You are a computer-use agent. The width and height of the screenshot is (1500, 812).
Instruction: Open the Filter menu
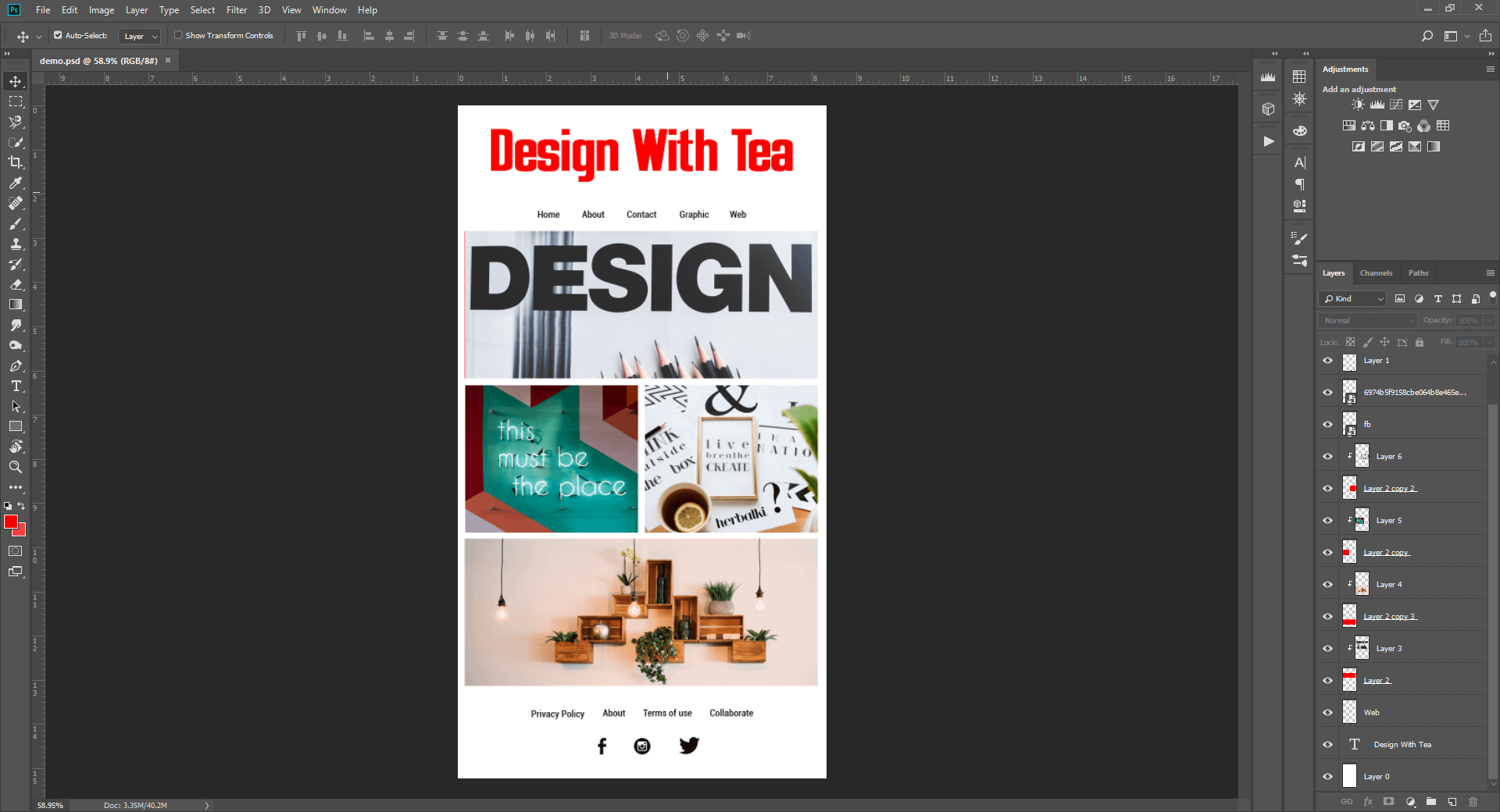[x=237, y=10]
